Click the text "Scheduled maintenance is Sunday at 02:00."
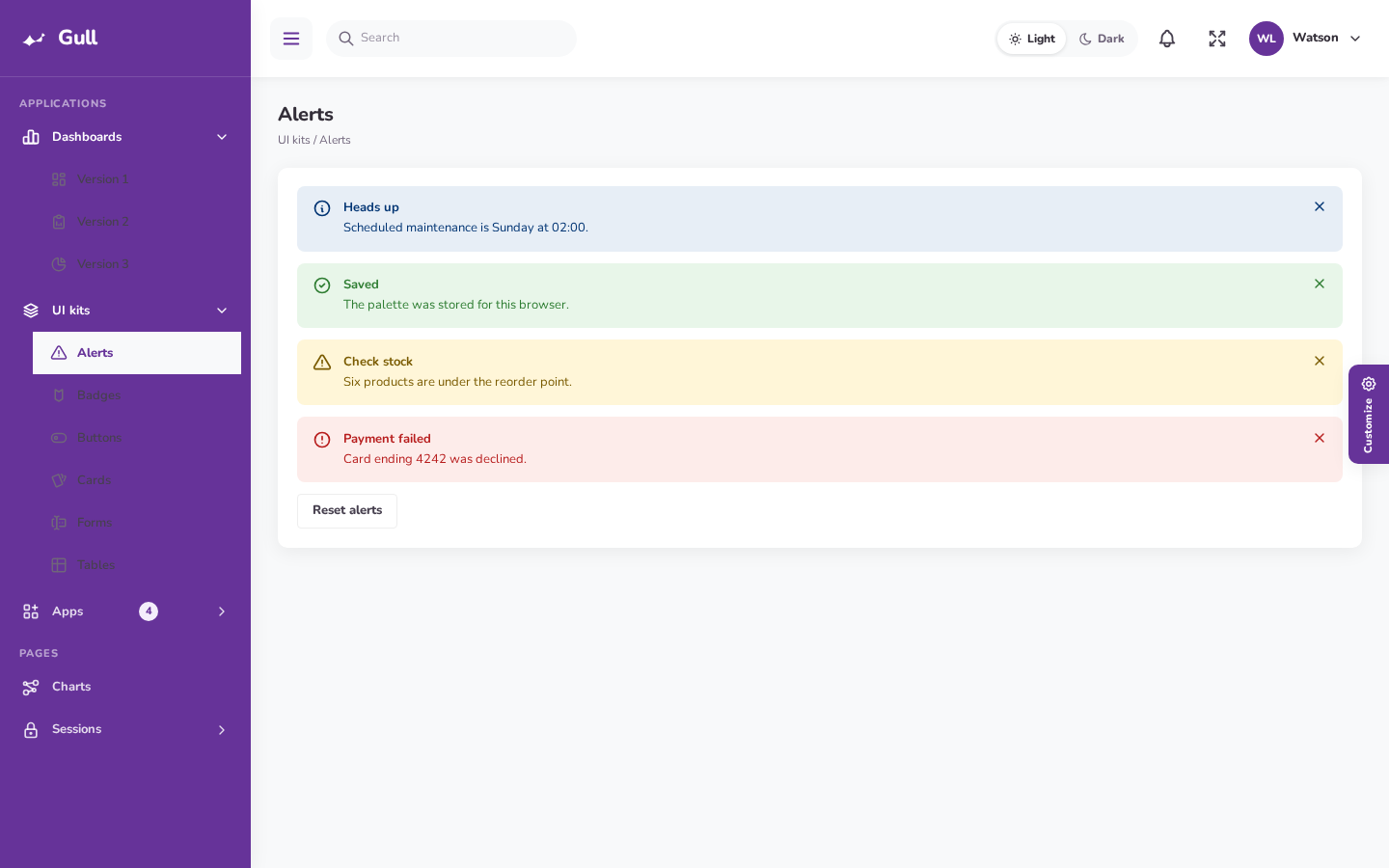Viewport: 1389px width, 868px height. pyautogui.click(x=466, y=228)
